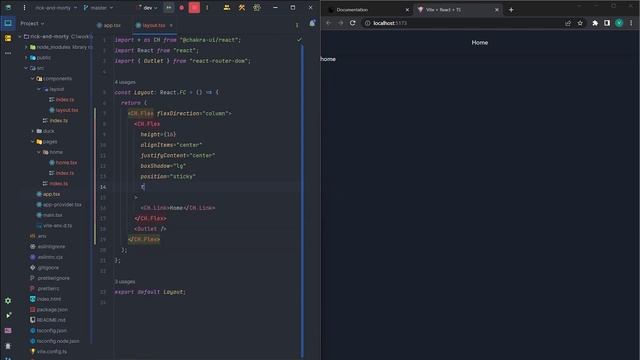
Task: Click the red debug icon in toolbar
Action: (x=182, y=8)
